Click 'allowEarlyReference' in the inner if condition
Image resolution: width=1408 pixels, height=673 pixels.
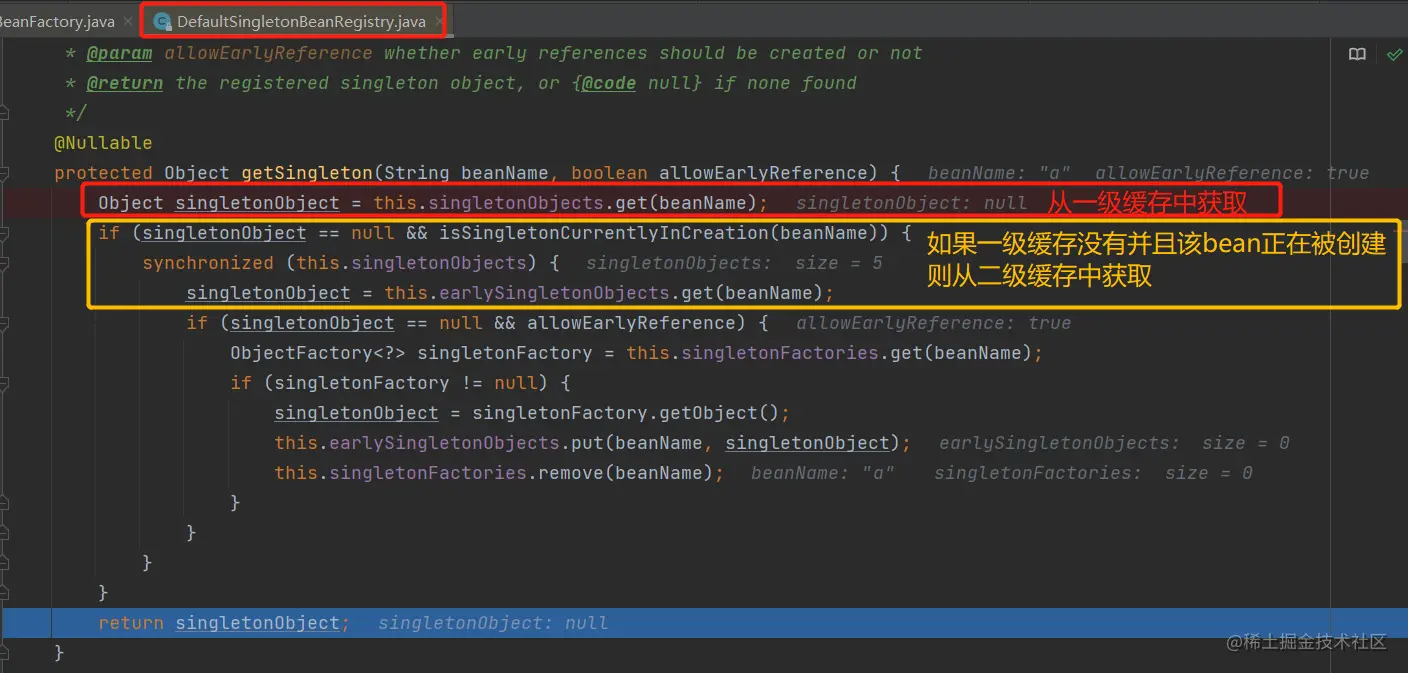click(631, 323)
